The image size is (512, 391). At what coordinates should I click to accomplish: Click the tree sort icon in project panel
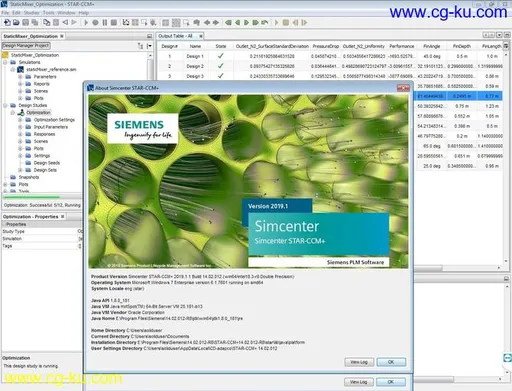[x=140, y=46]
